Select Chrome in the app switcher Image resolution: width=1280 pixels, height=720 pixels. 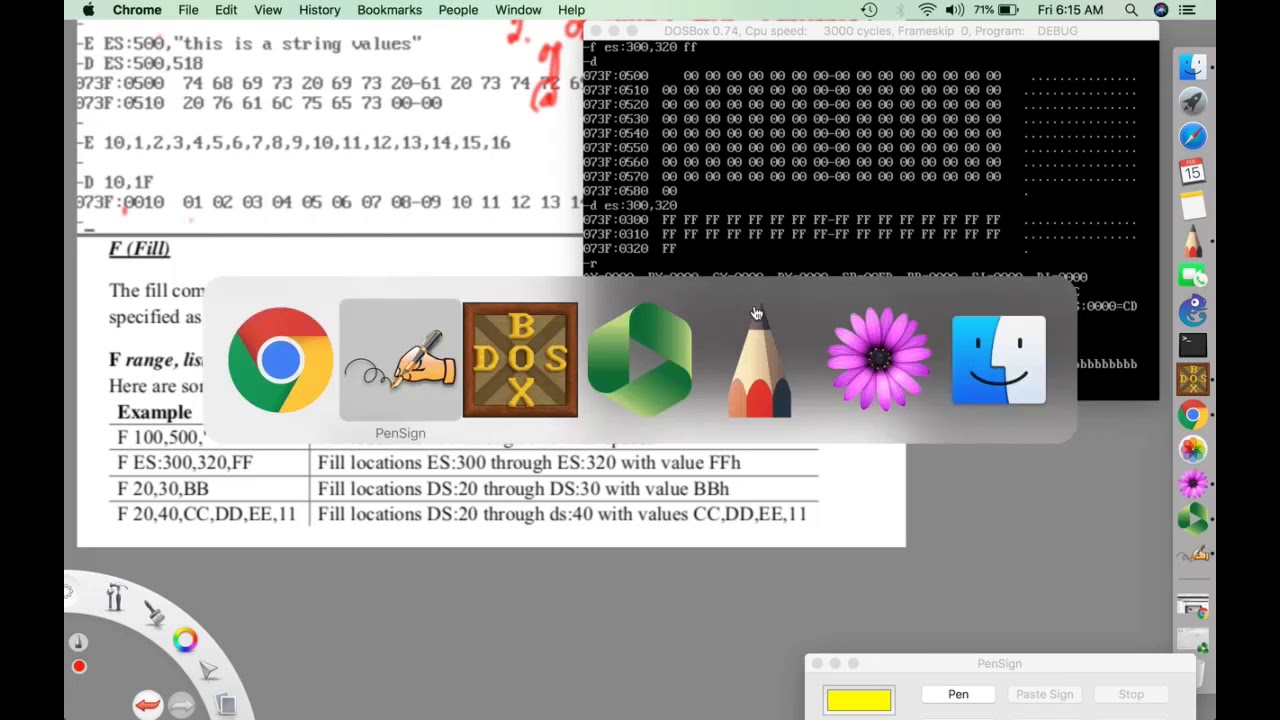click(280, 360)
